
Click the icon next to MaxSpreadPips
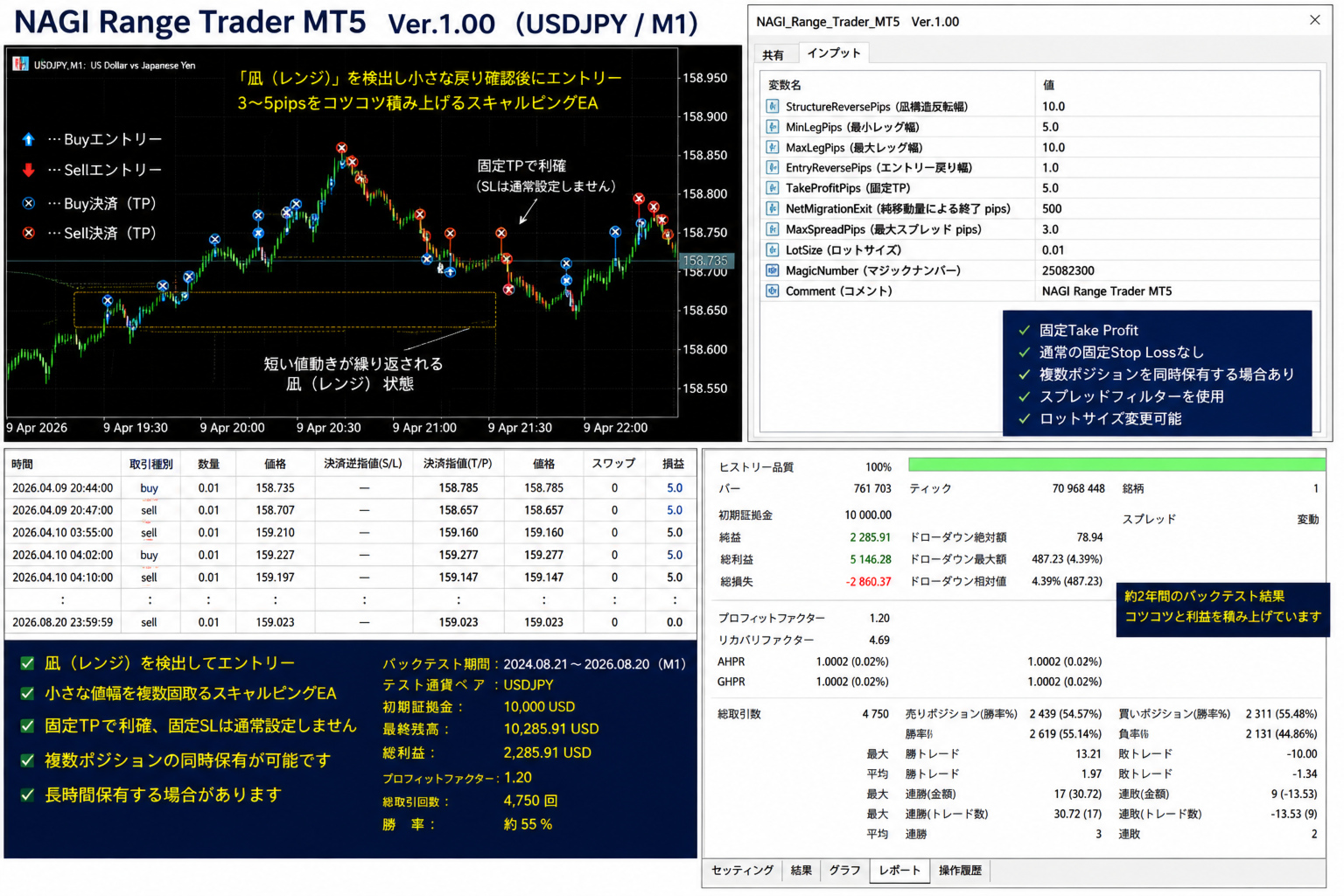[x=773, y=229]
